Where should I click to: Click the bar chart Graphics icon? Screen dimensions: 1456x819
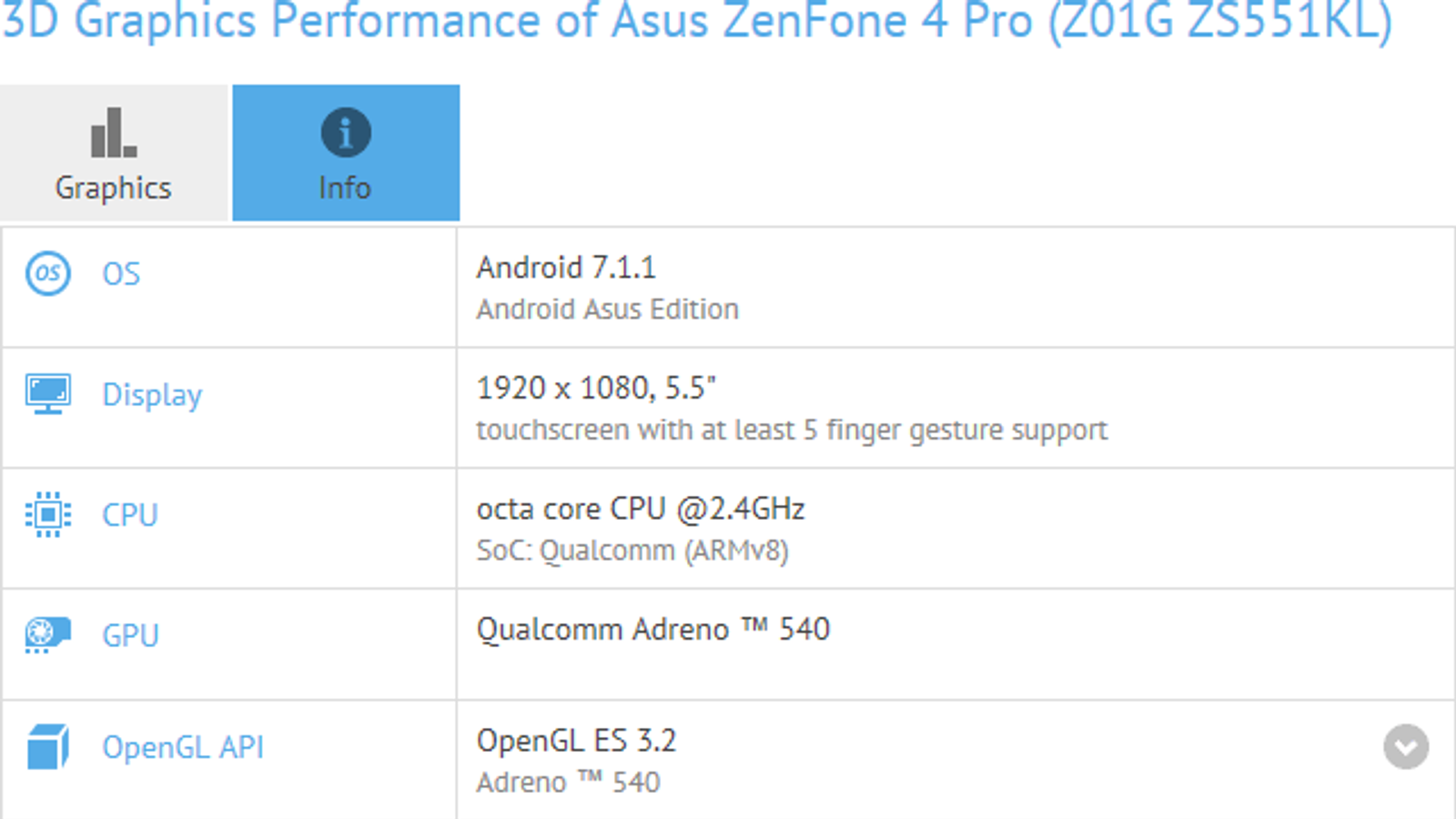pyautogui.click(x=114, y=133)
